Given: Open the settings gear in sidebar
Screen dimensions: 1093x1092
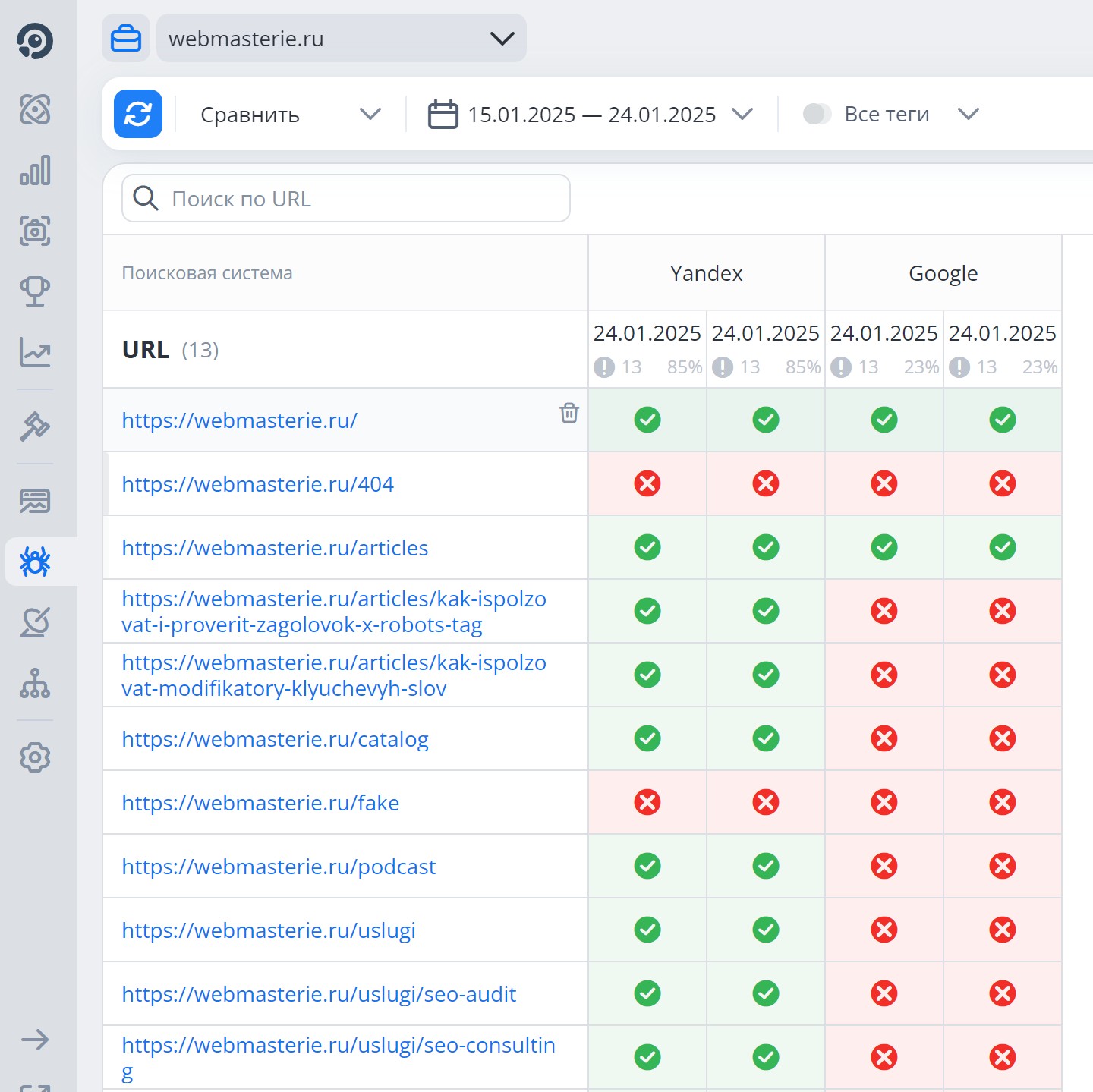Looking at the screenshot, I should pyautogui.click(x=35, y=757).
